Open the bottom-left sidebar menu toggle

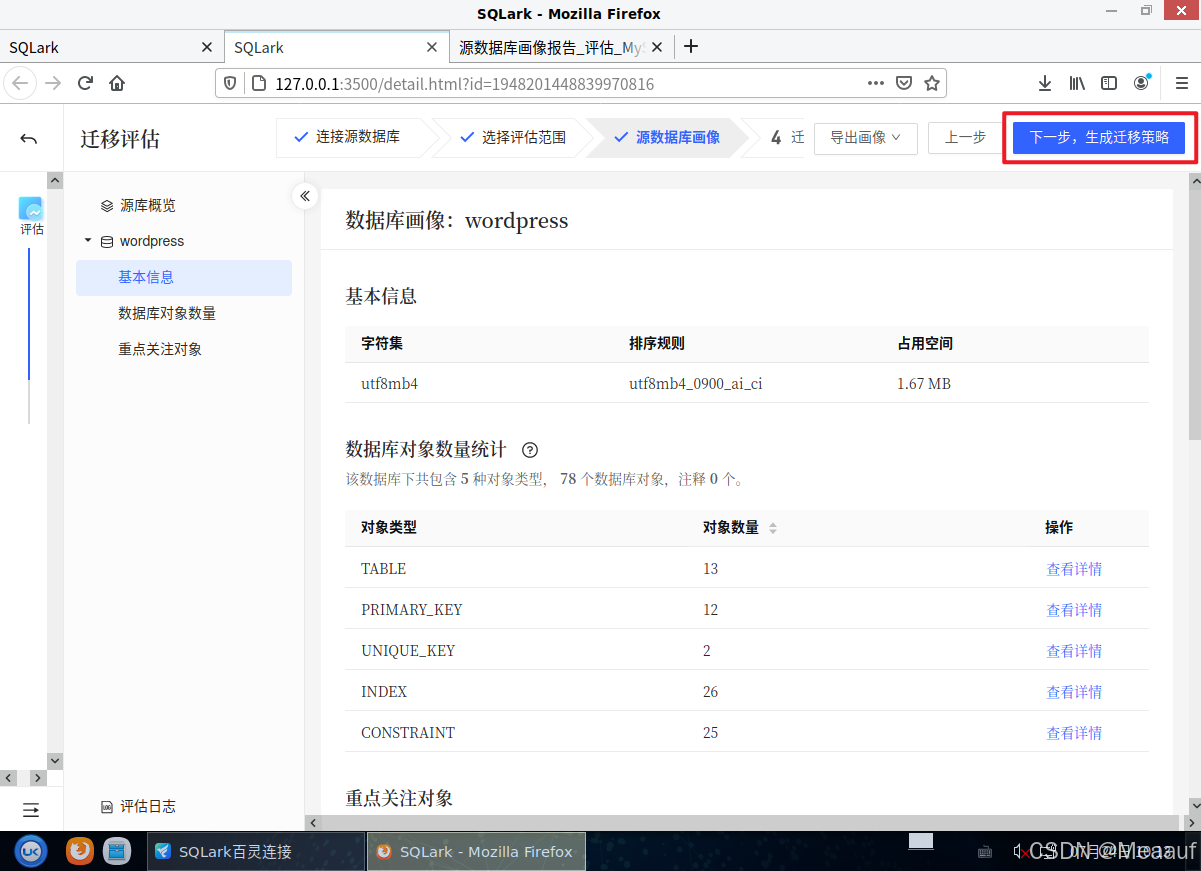click(x=31, y=809)
